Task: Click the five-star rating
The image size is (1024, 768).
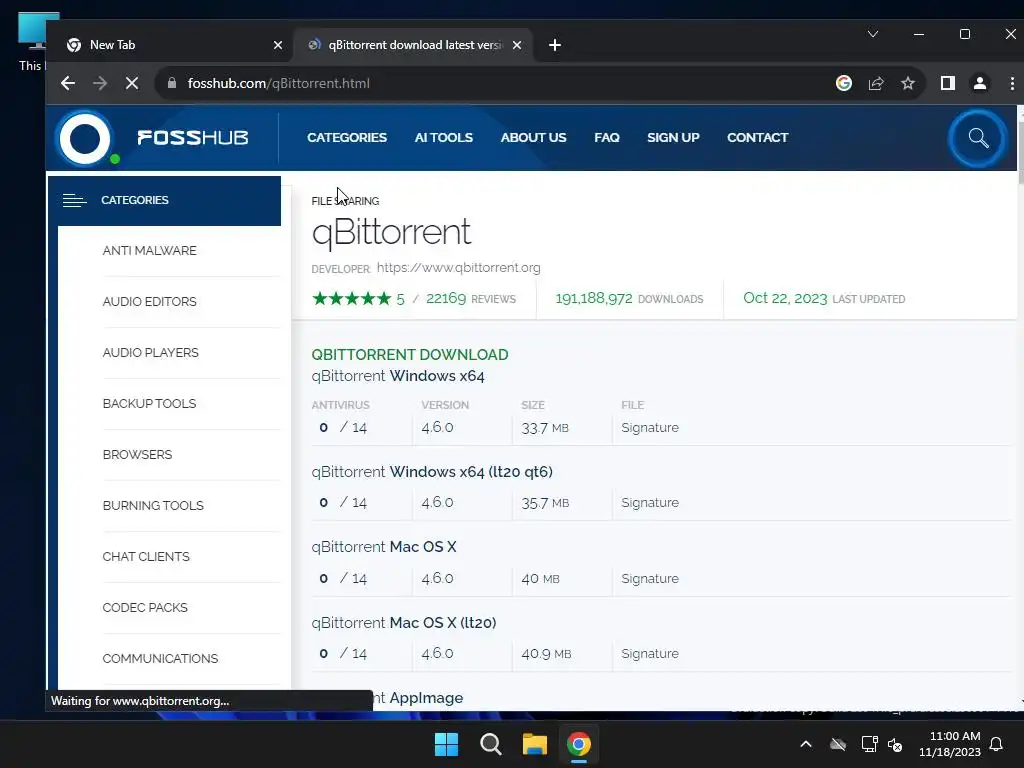Action: pyautogui.click(x=351, y=298)
